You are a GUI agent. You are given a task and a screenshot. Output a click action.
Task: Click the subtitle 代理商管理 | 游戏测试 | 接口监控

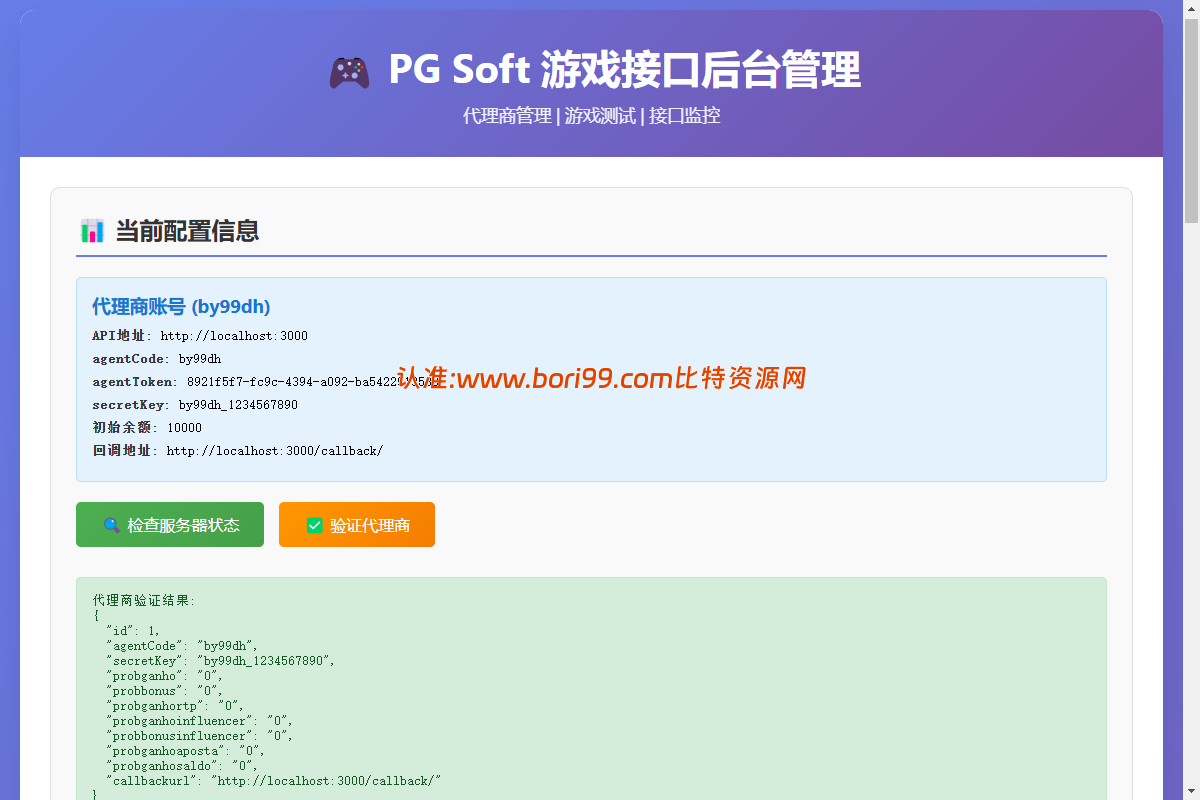coord(591,116)
